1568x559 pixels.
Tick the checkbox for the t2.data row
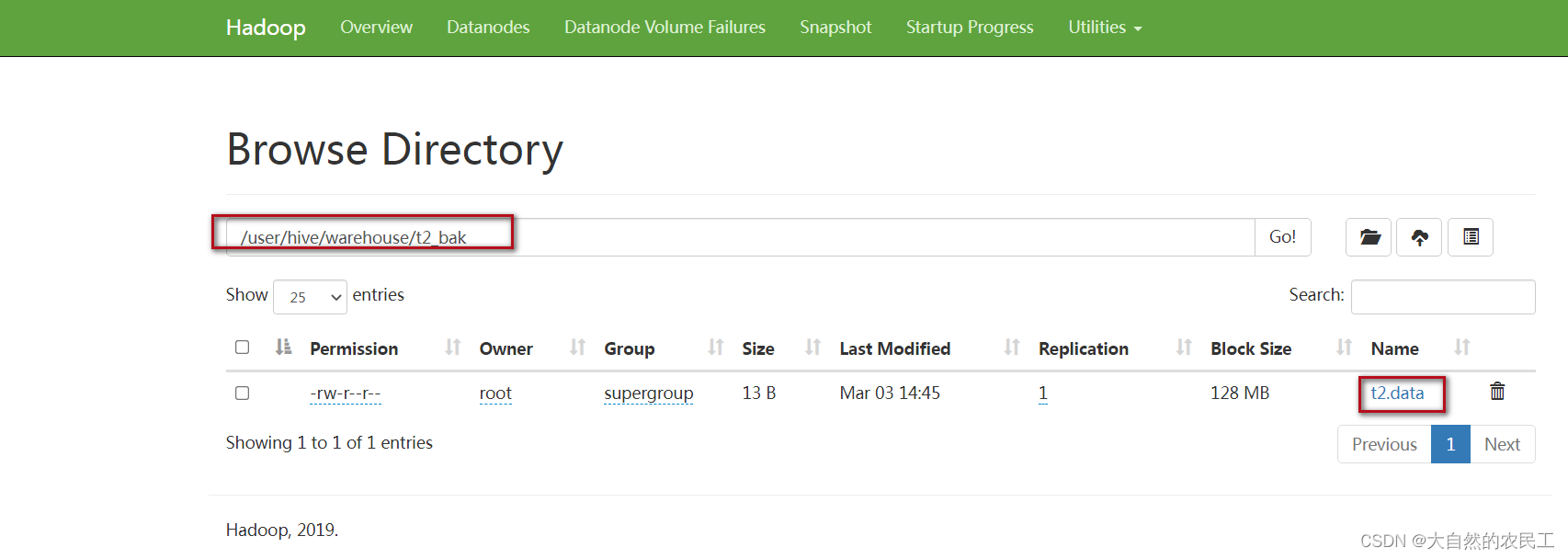click(x=243, y=394)
